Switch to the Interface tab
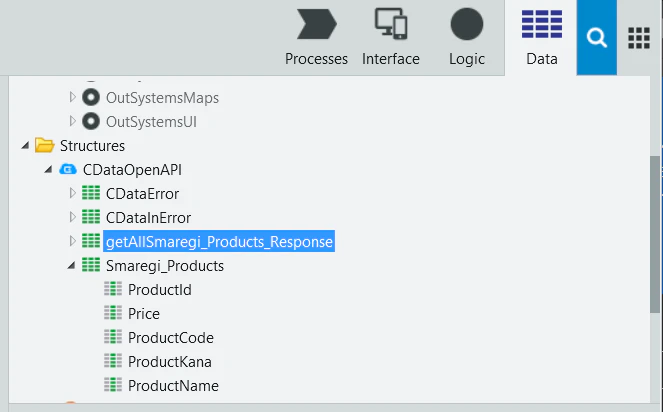Screen dimensions: 663x412 point(391,37)
